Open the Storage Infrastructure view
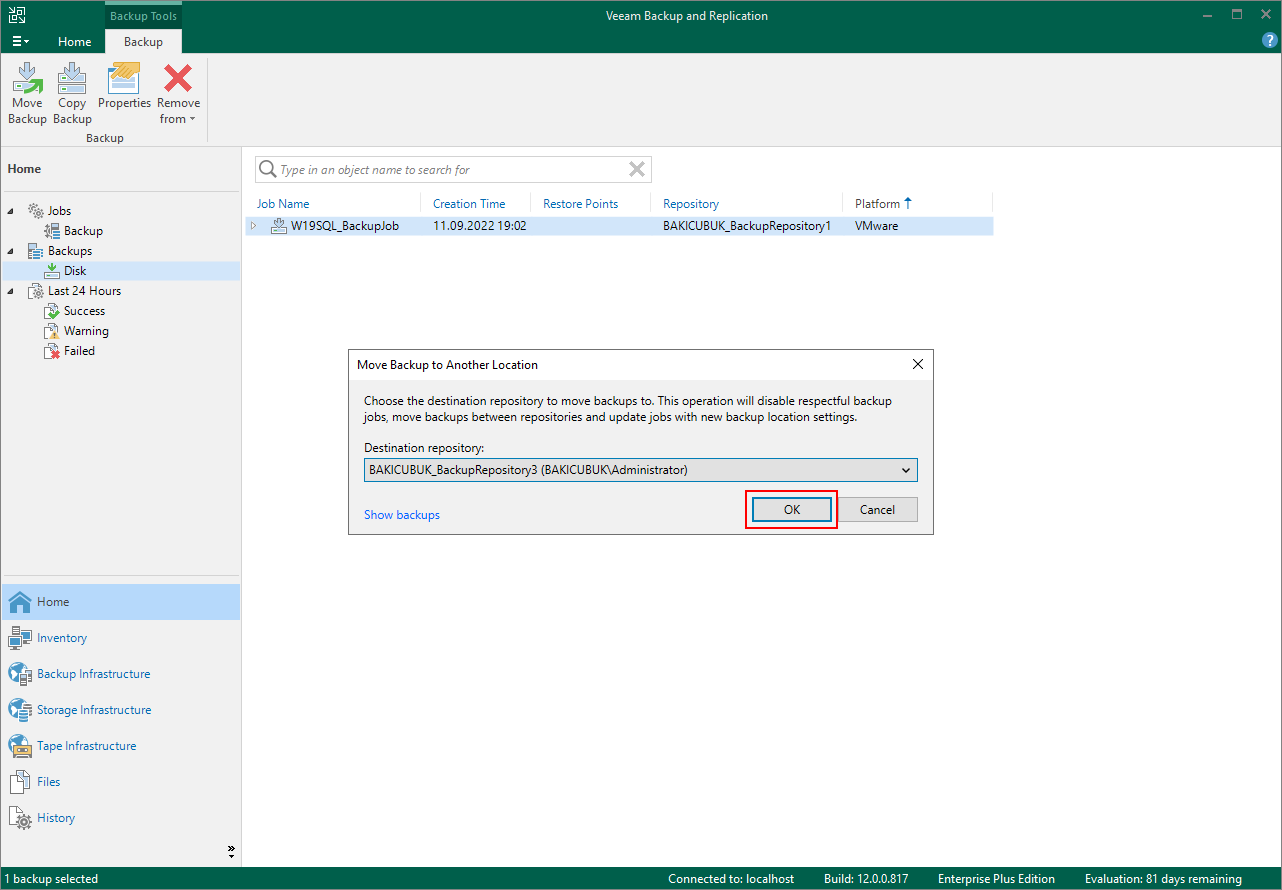The image size is (1282, 890). point(120,710)
